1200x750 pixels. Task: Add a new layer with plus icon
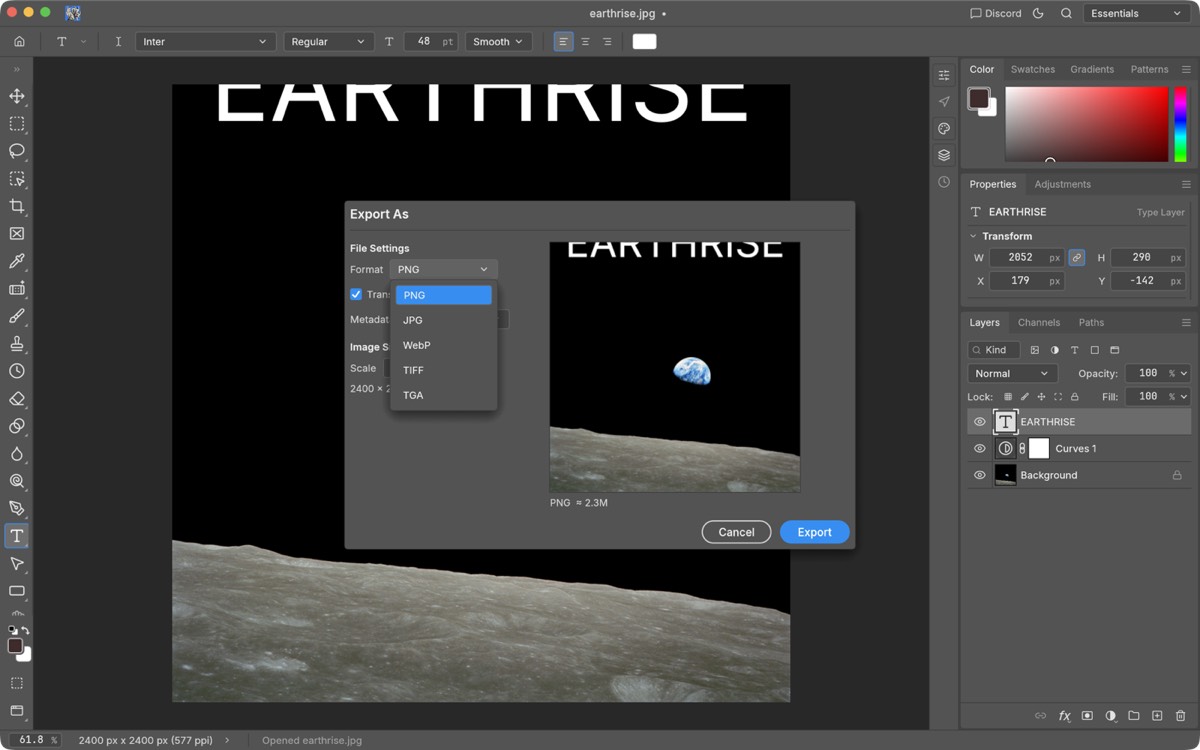1157,716
